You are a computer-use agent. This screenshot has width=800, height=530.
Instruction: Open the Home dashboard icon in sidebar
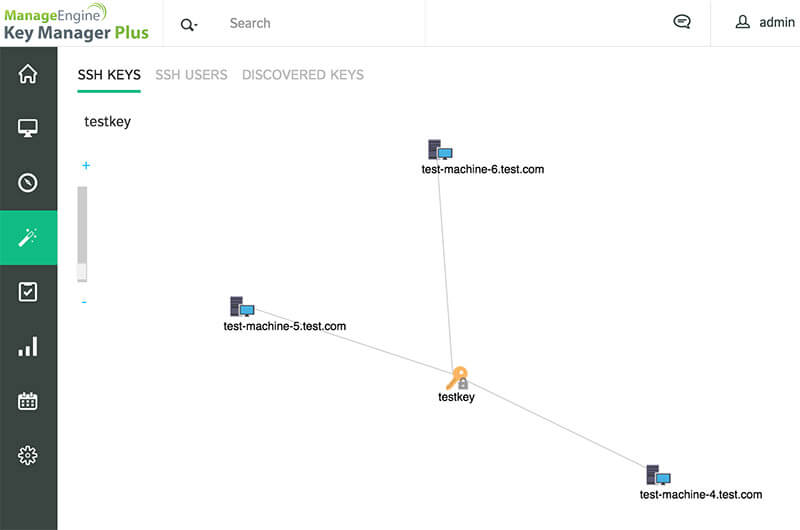pos(28,74)
